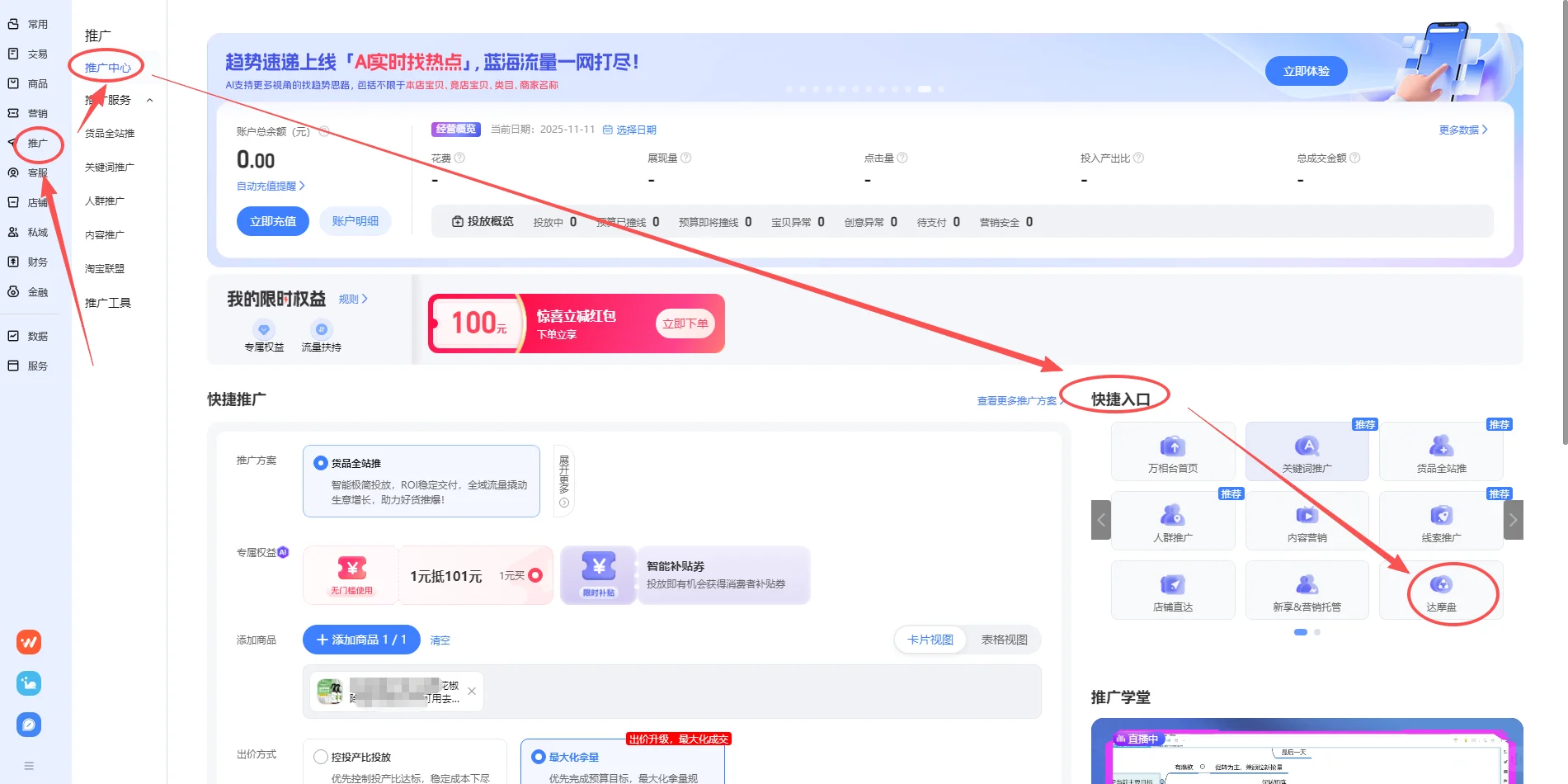Open 万相台首页 from quick entries
Image resolution: width=1568 pixels, height=784 pixels.
pyautogui.click(x=1172, y=451)
